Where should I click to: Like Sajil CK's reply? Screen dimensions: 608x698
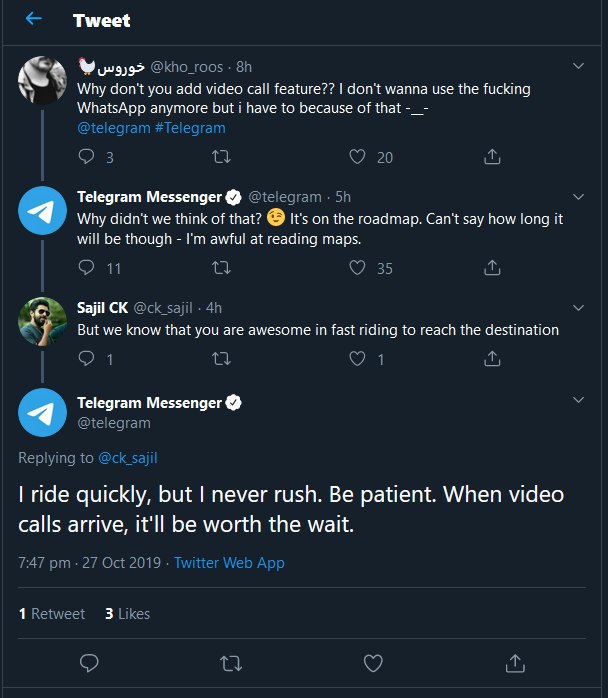357,359
